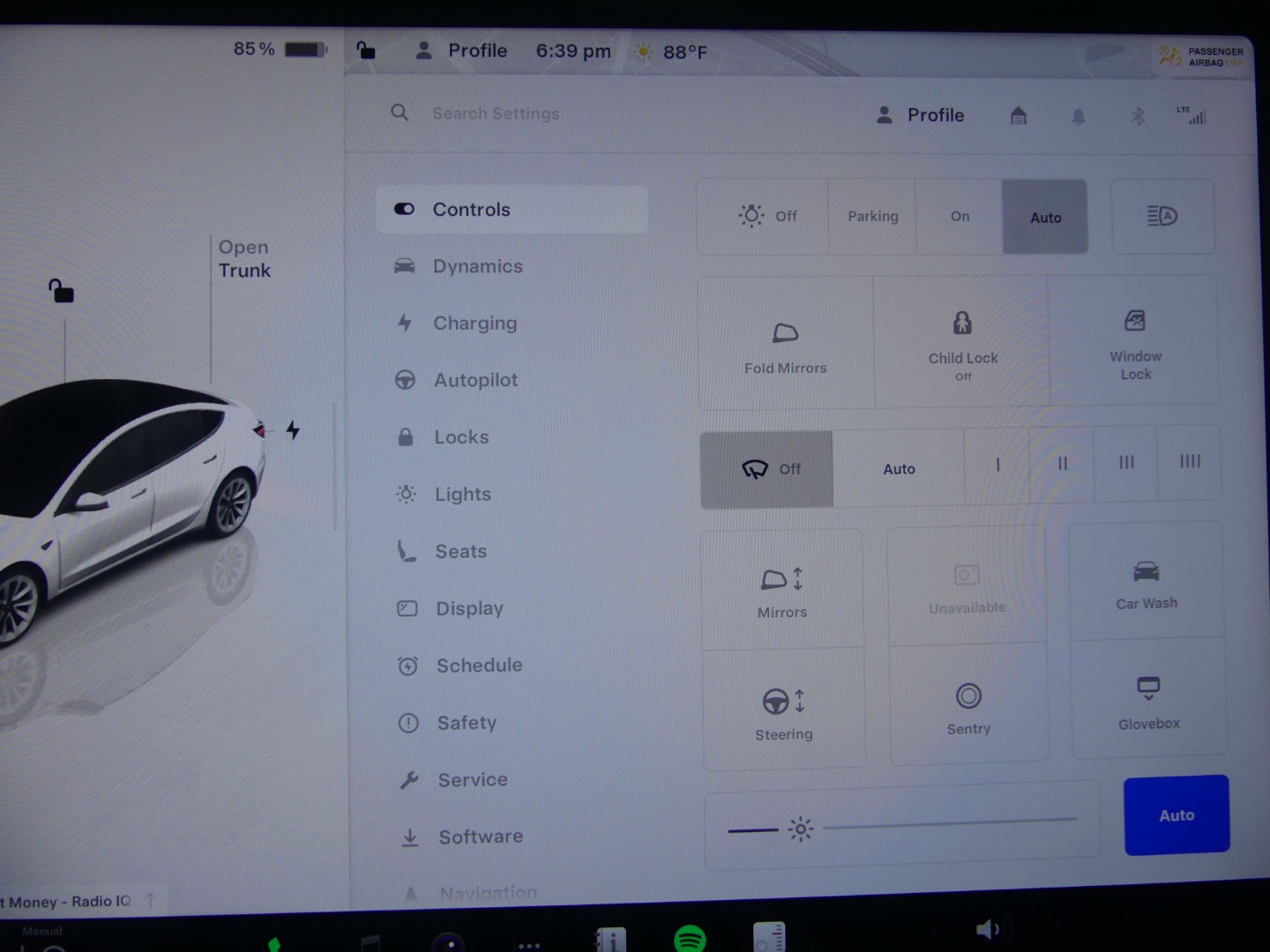The width and height of the screenshot is (1270, 952).
Task: Tap Open Trunk label
Action: click(x=244, y=259)
